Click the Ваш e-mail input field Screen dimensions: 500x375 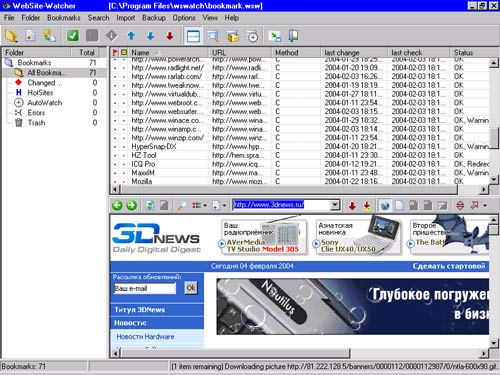click(145, 288)
